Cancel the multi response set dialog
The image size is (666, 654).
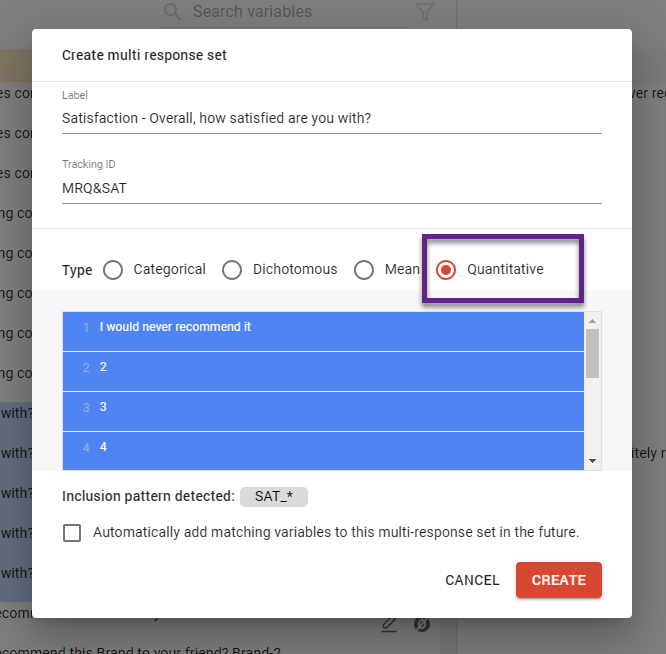[472, 581]
